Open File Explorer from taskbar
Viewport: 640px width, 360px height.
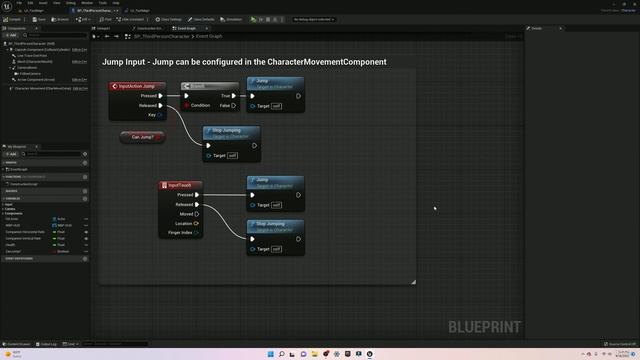point(314,354)
